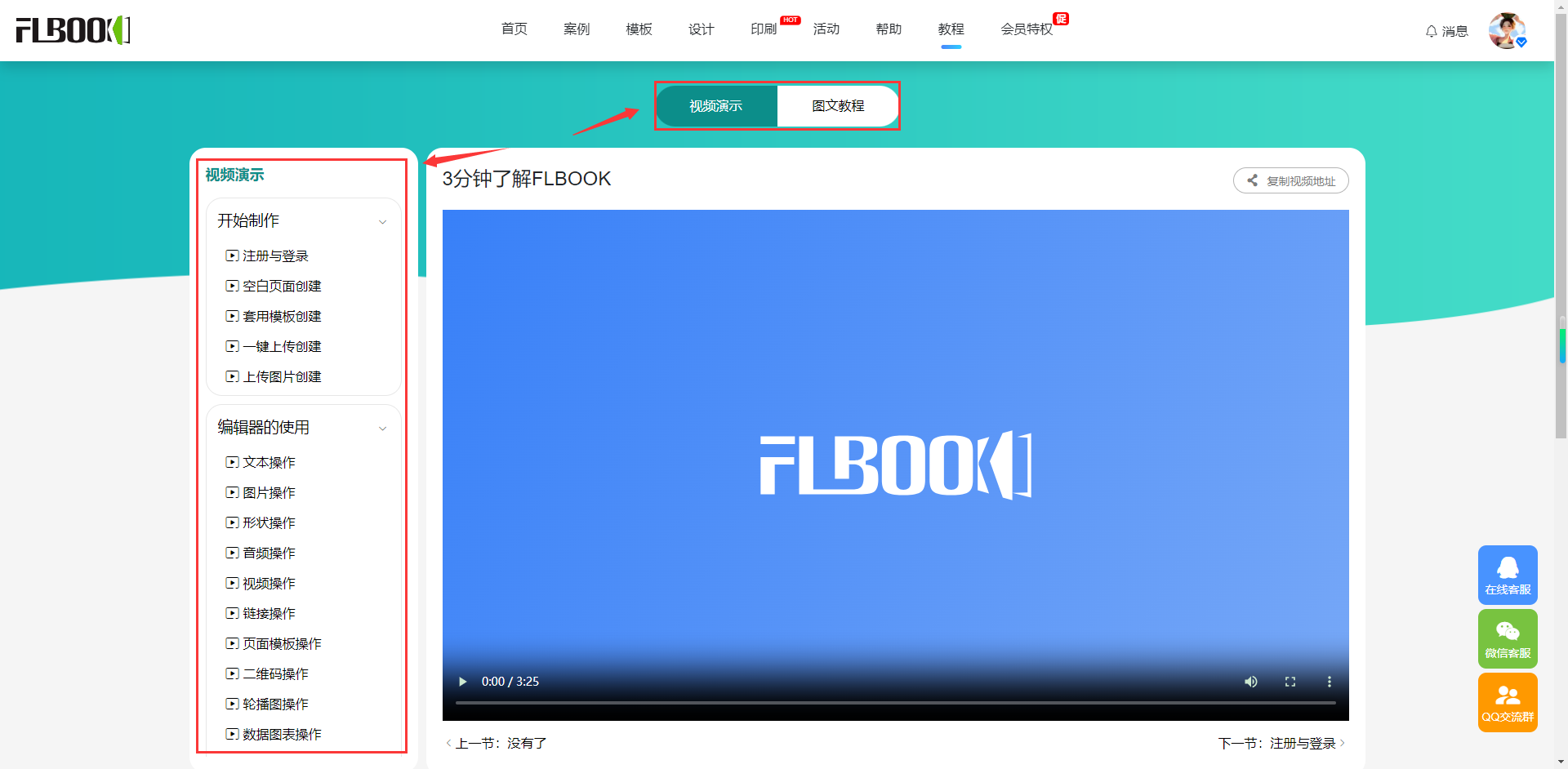Screen dimensions: 1568x769
Task: Enter fullscreen mode on the video
Action: pos(1290,682)
